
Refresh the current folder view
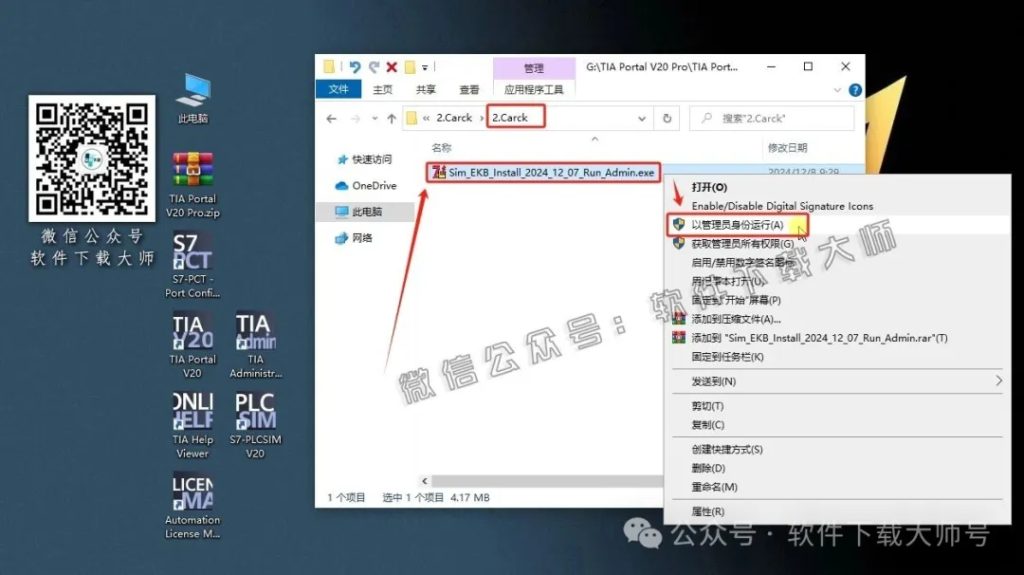pyautogui.click(x=667, y=118)
